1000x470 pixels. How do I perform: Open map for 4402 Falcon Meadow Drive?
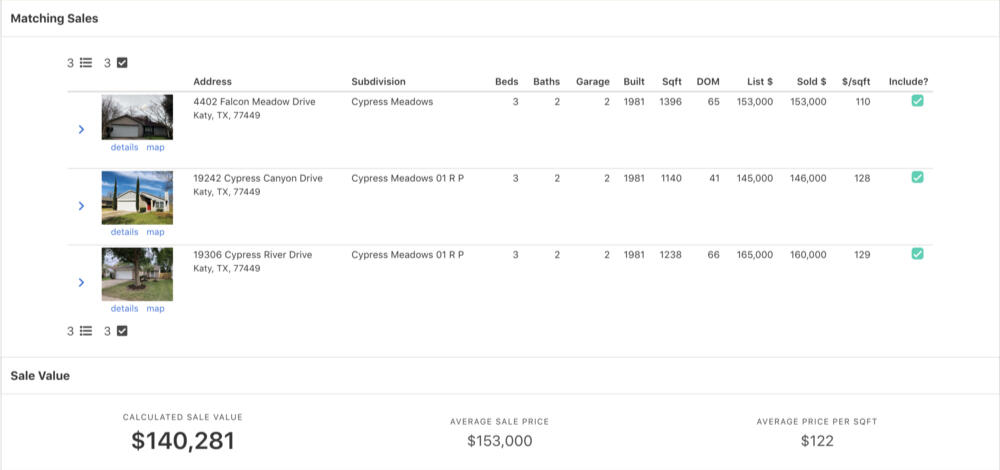coord(155,147)
